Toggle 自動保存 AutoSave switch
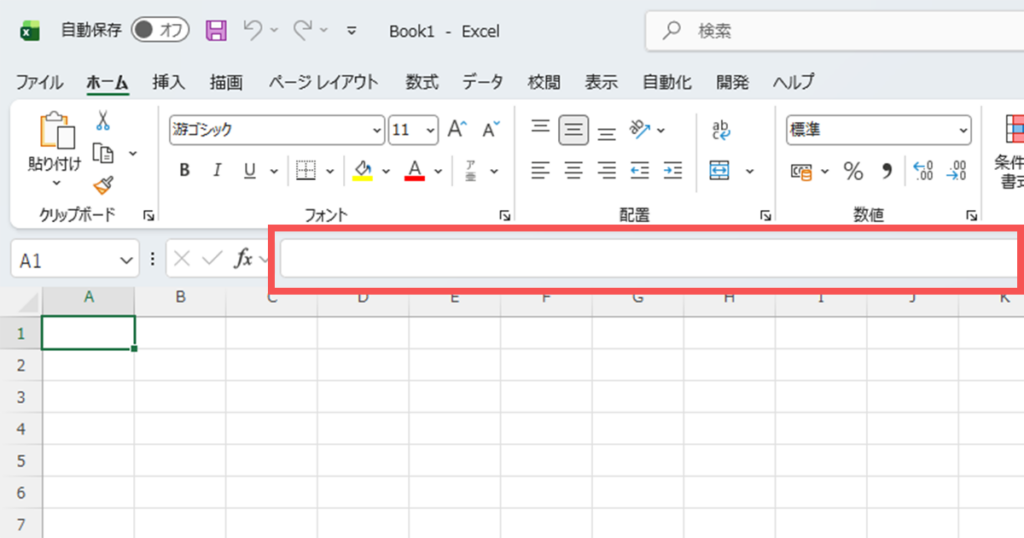 click(160, 30)
